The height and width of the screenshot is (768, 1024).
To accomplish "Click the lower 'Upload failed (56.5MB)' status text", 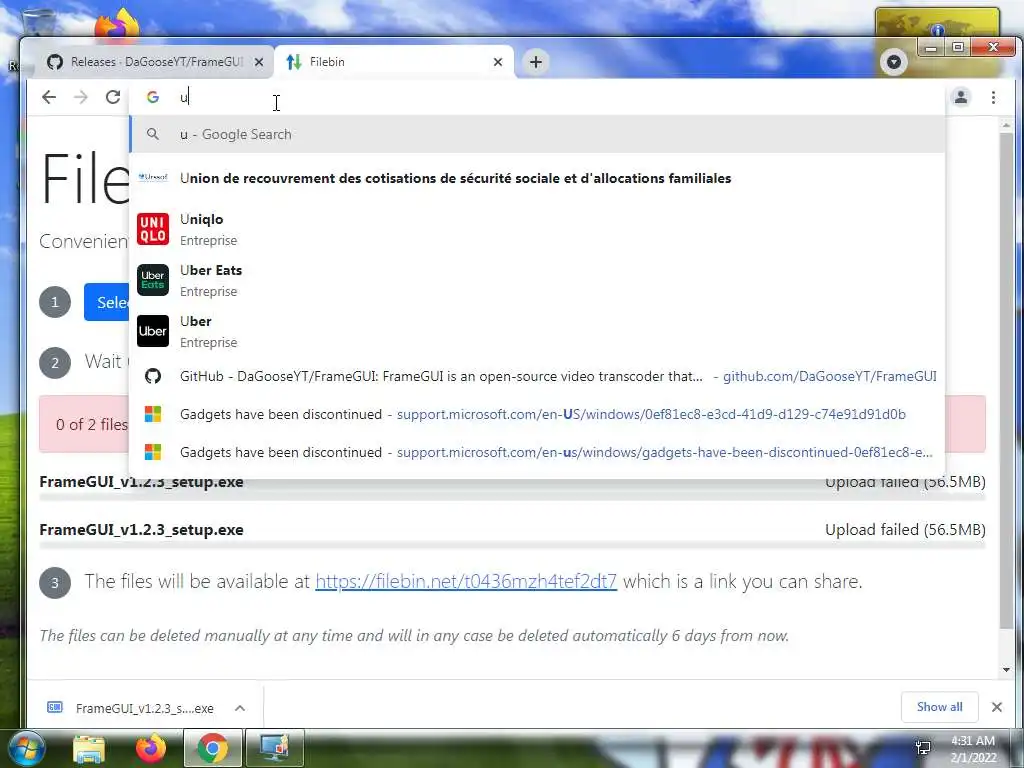I will pyautogui.click(x=905, y=530).
